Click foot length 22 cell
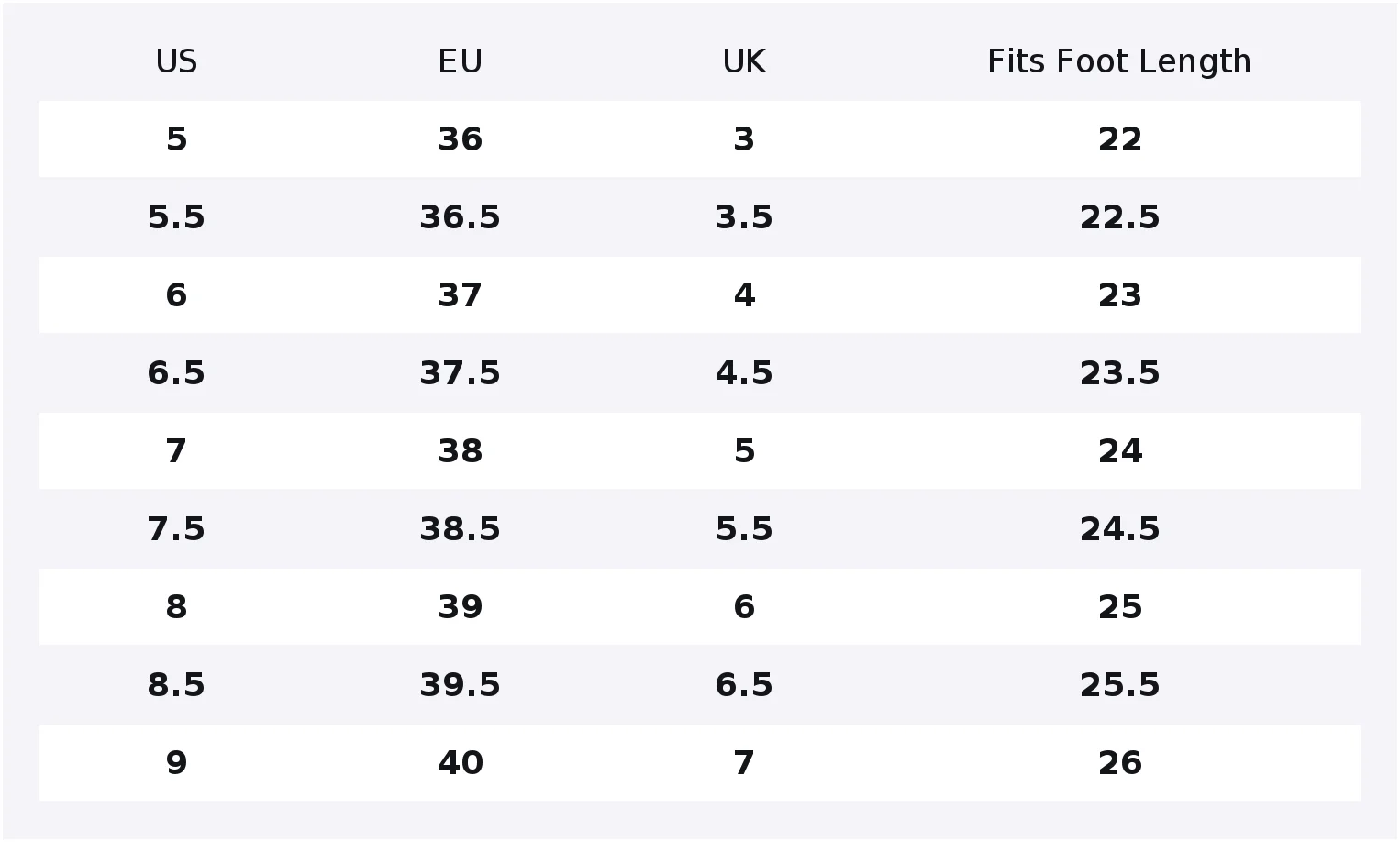 point(1119,139)
